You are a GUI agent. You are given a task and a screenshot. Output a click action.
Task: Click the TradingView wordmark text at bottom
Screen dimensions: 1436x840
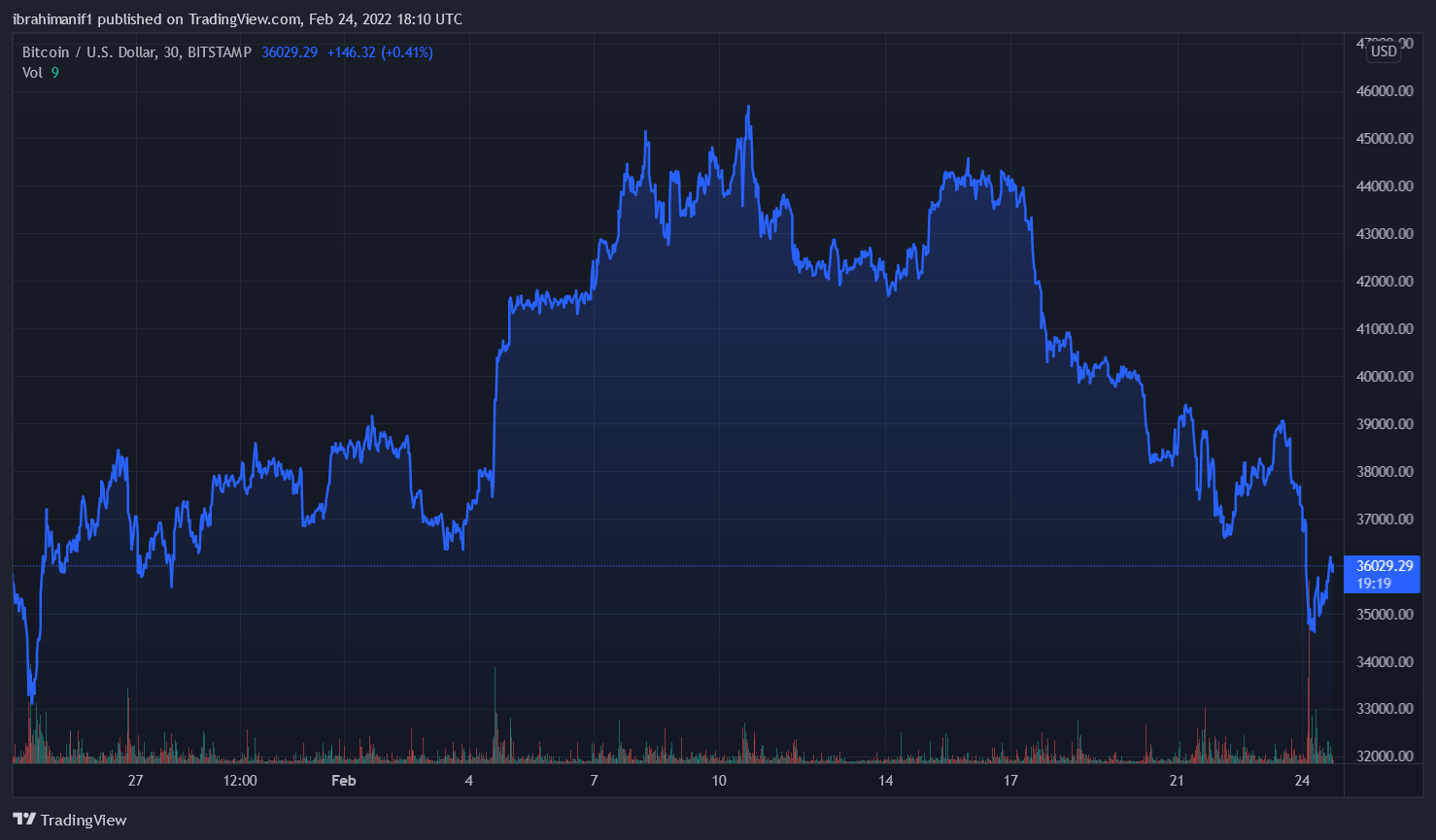tap(84, 821)
